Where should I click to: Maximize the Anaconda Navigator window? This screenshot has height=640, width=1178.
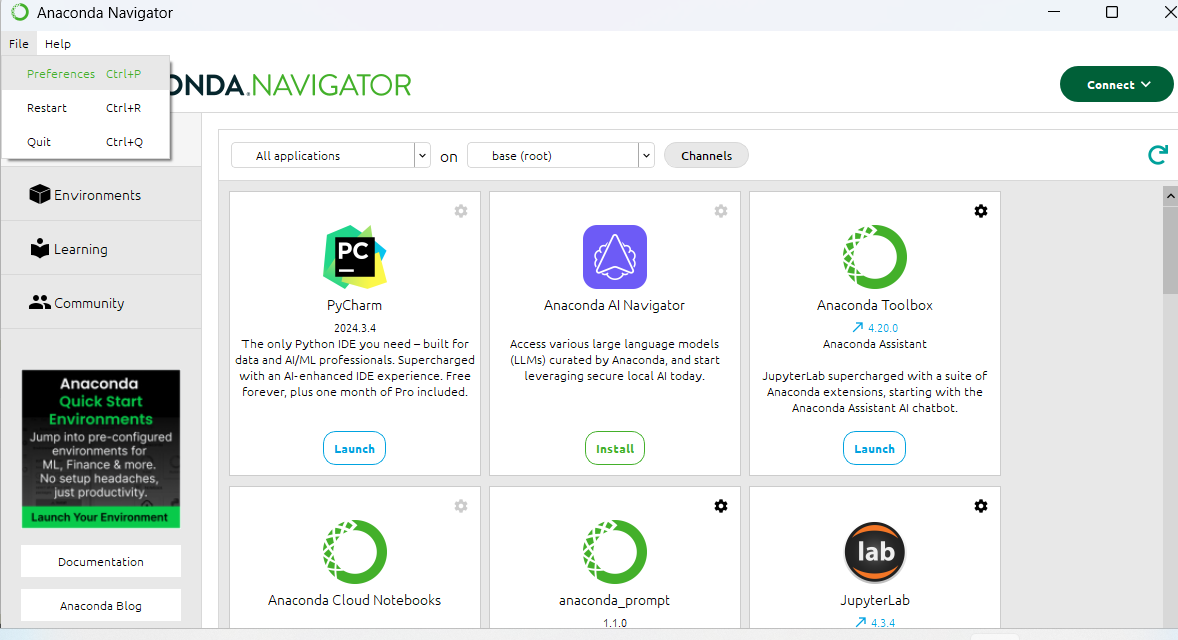[x=1112, y=12]
